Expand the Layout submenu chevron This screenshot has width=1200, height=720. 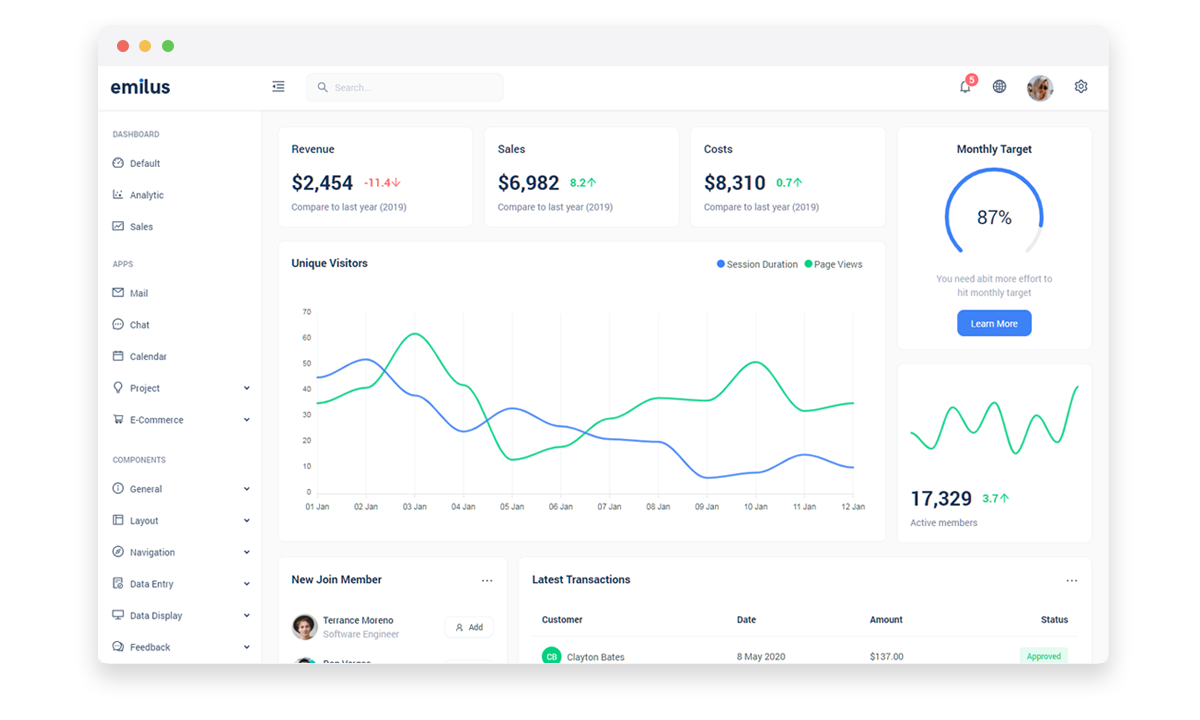point(247,521)
